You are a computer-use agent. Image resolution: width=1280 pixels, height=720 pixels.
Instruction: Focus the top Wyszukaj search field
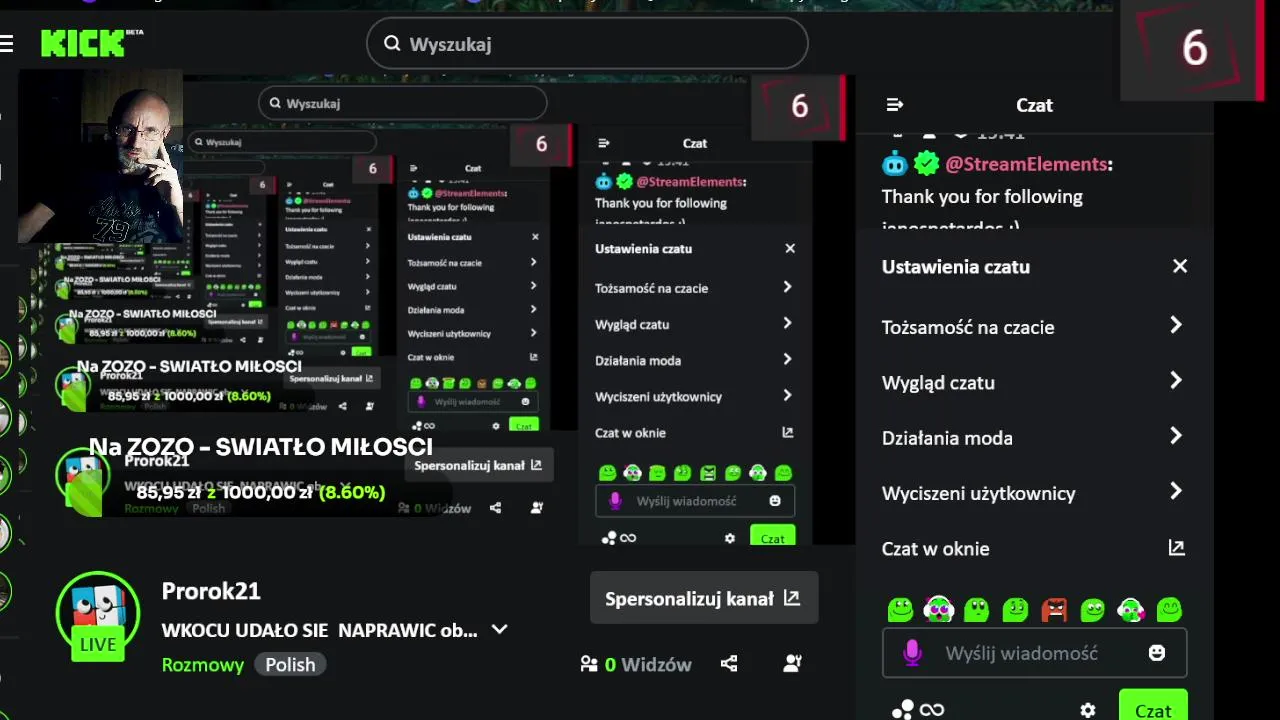(587, 44)
